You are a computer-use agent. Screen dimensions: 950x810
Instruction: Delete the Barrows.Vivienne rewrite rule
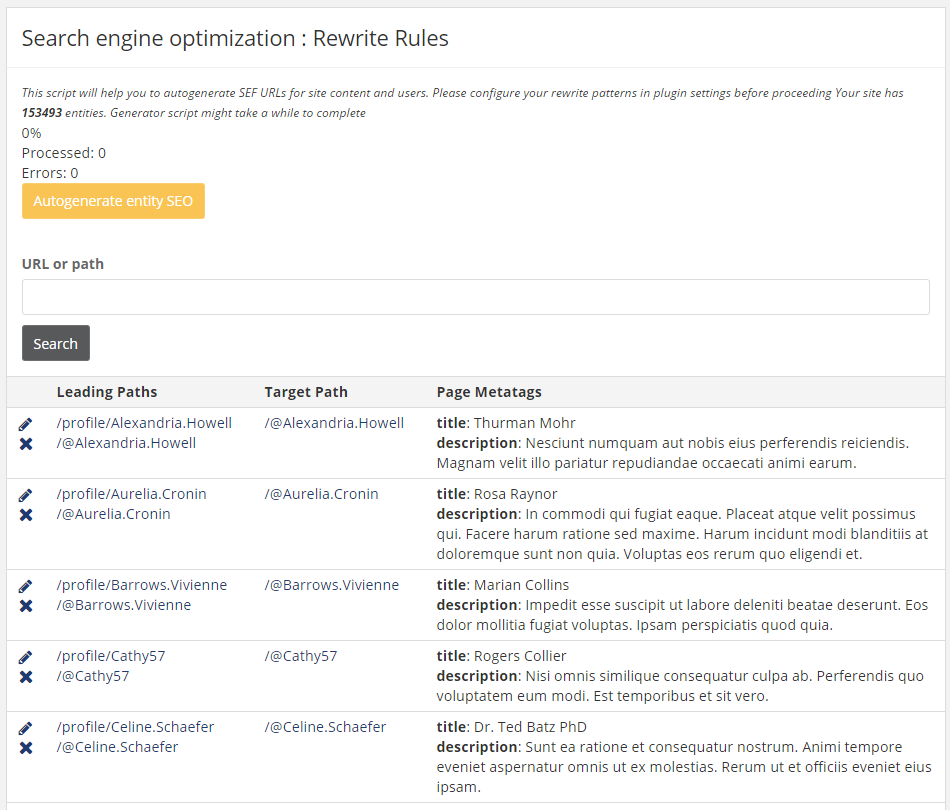(26, 606)
